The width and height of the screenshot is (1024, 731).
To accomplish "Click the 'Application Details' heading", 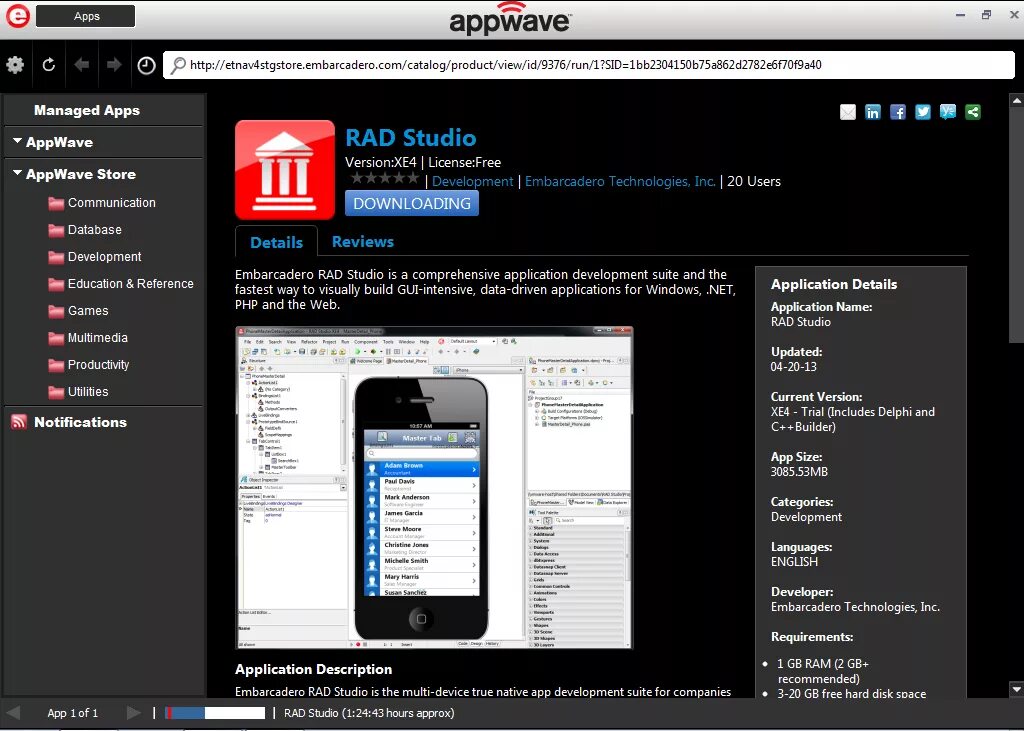I will (x=834, y=284).
